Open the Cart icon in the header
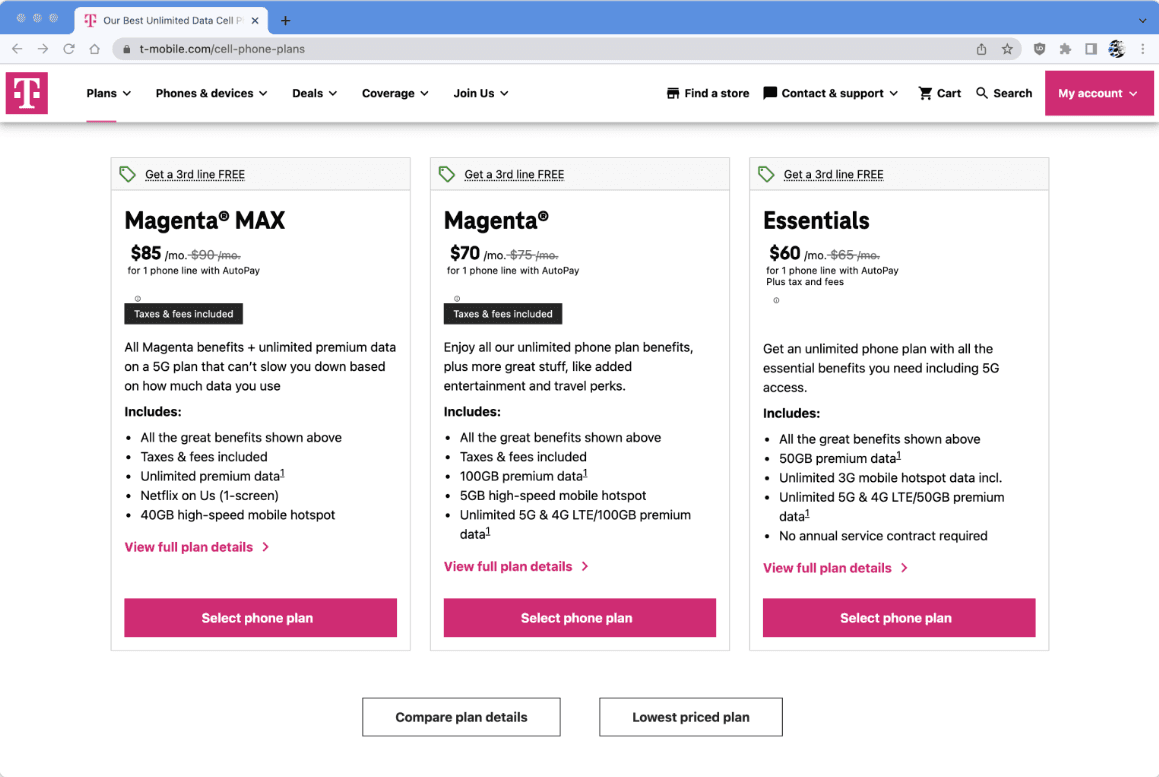1159x777 pixels. coord(925,93)
